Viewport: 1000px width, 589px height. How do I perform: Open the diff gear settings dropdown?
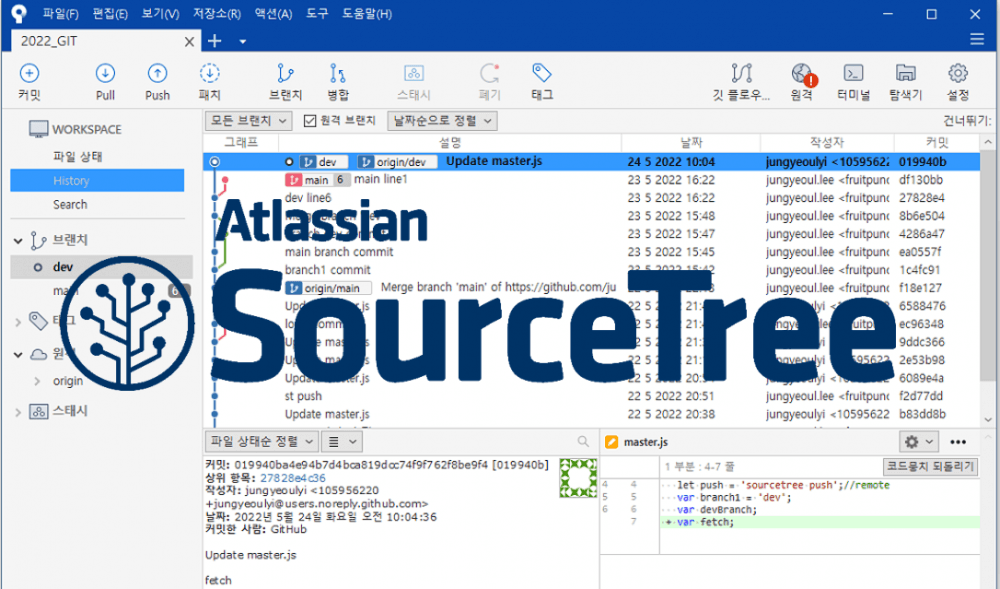tap(918, 442)
